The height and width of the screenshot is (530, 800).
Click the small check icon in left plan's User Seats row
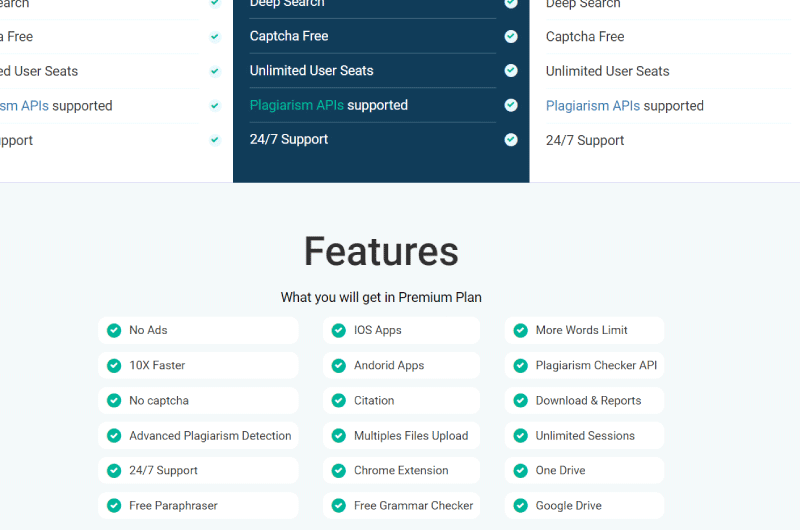pyautogui.click(x=215, y=71)
